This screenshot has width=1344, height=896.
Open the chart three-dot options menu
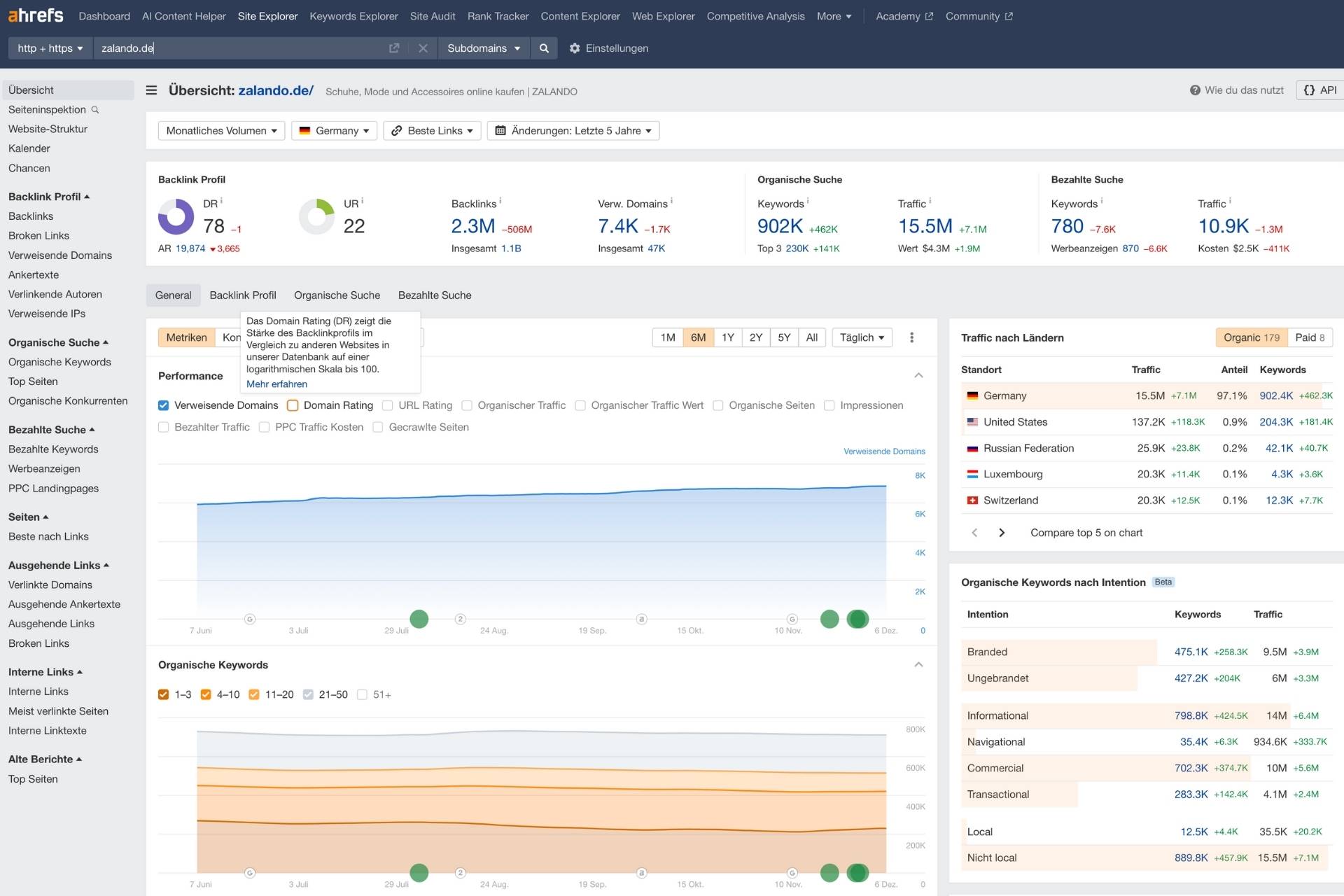click(x=911, y=337)
